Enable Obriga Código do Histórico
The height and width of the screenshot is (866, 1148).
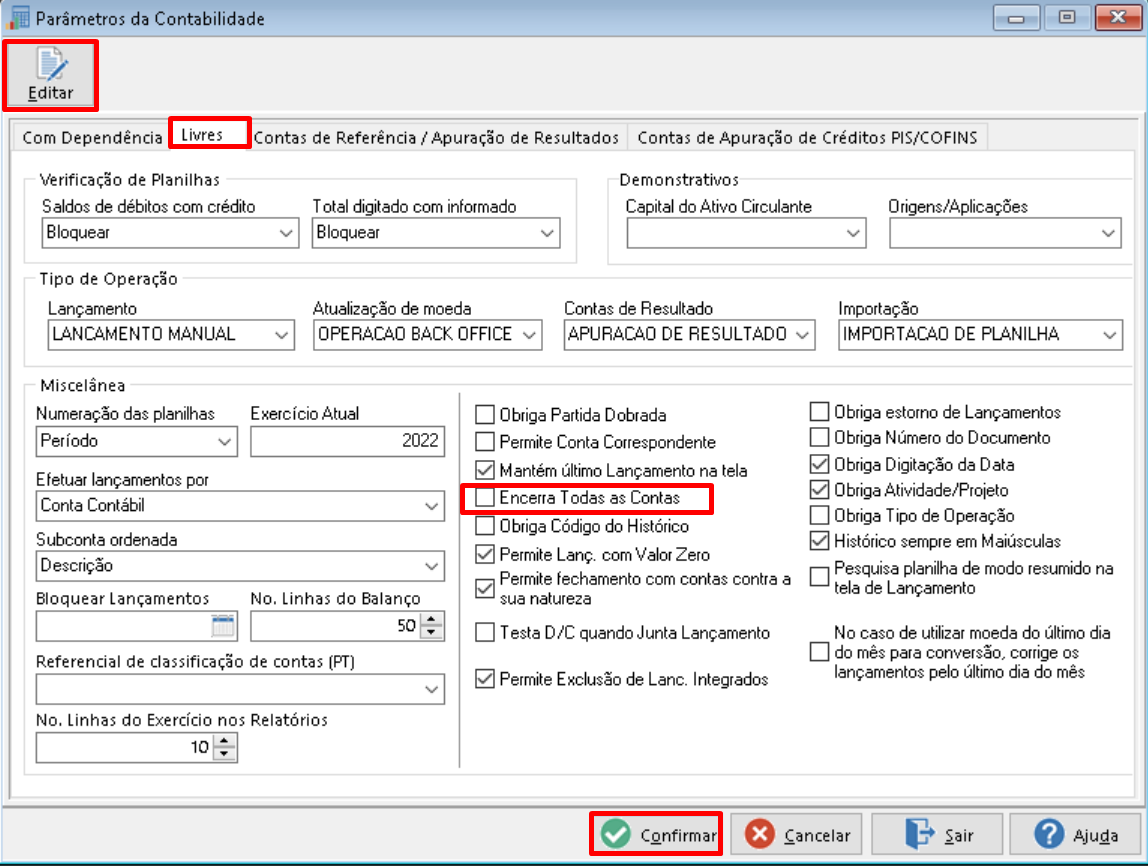pyautogui.click(x=485, y=526)
